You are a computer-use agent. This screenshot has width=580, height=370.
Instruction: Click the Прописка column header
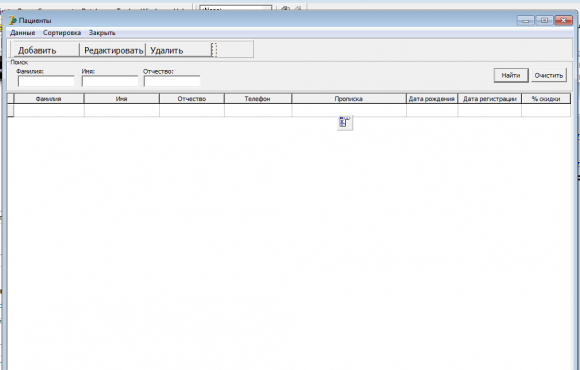point(349,99)
